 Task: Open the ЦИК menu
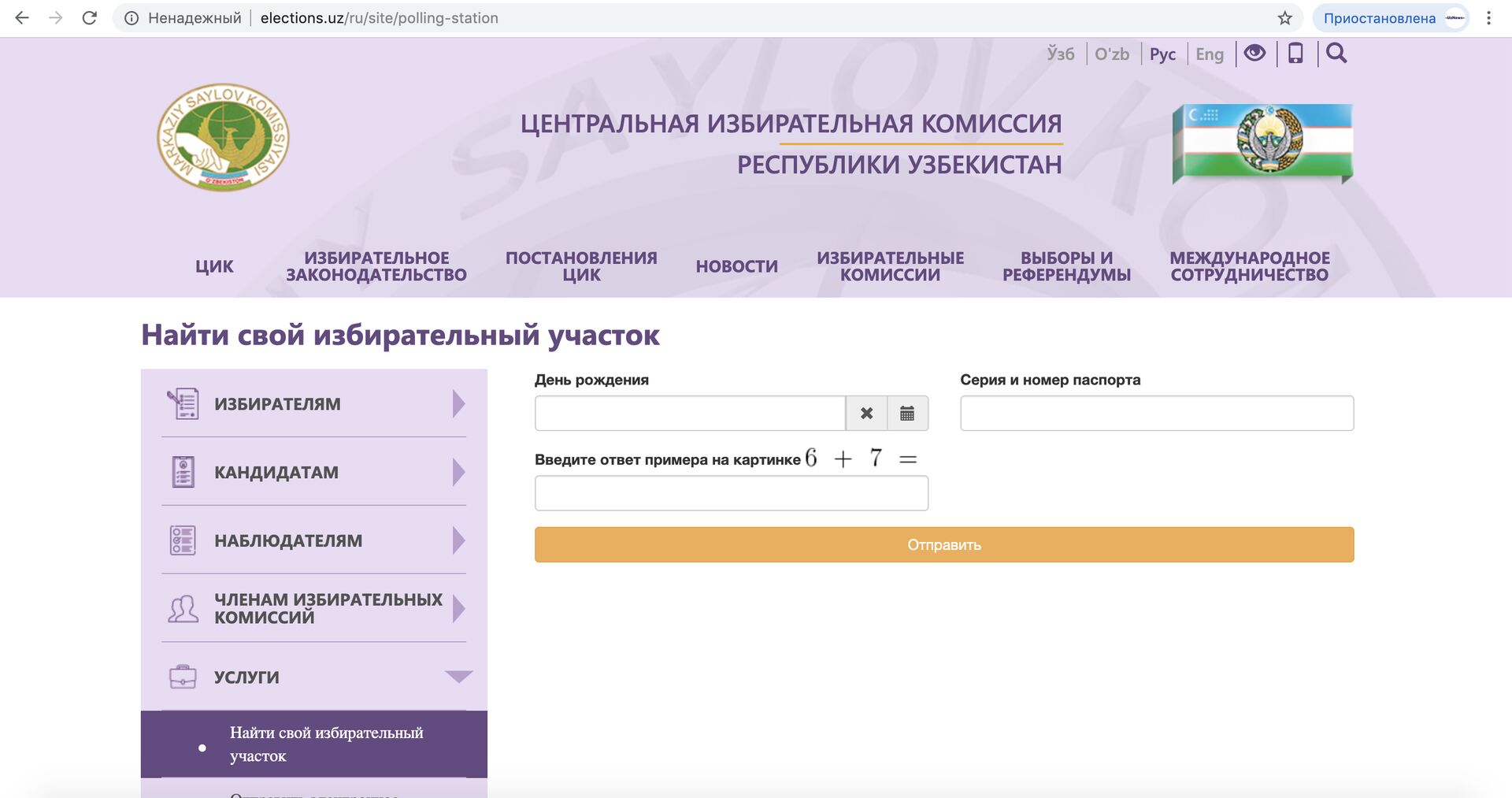(x=214, y=266)
